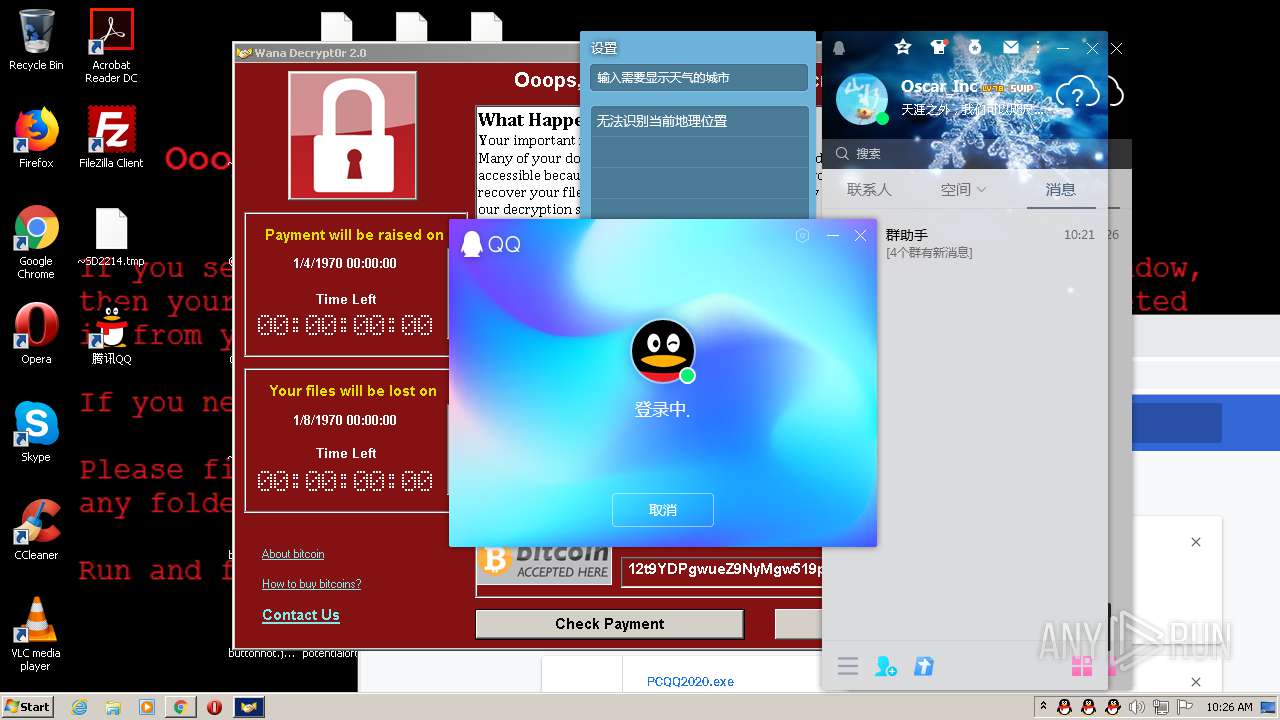Open Windows Explorer taskbar icon

(x=113, y=707)
